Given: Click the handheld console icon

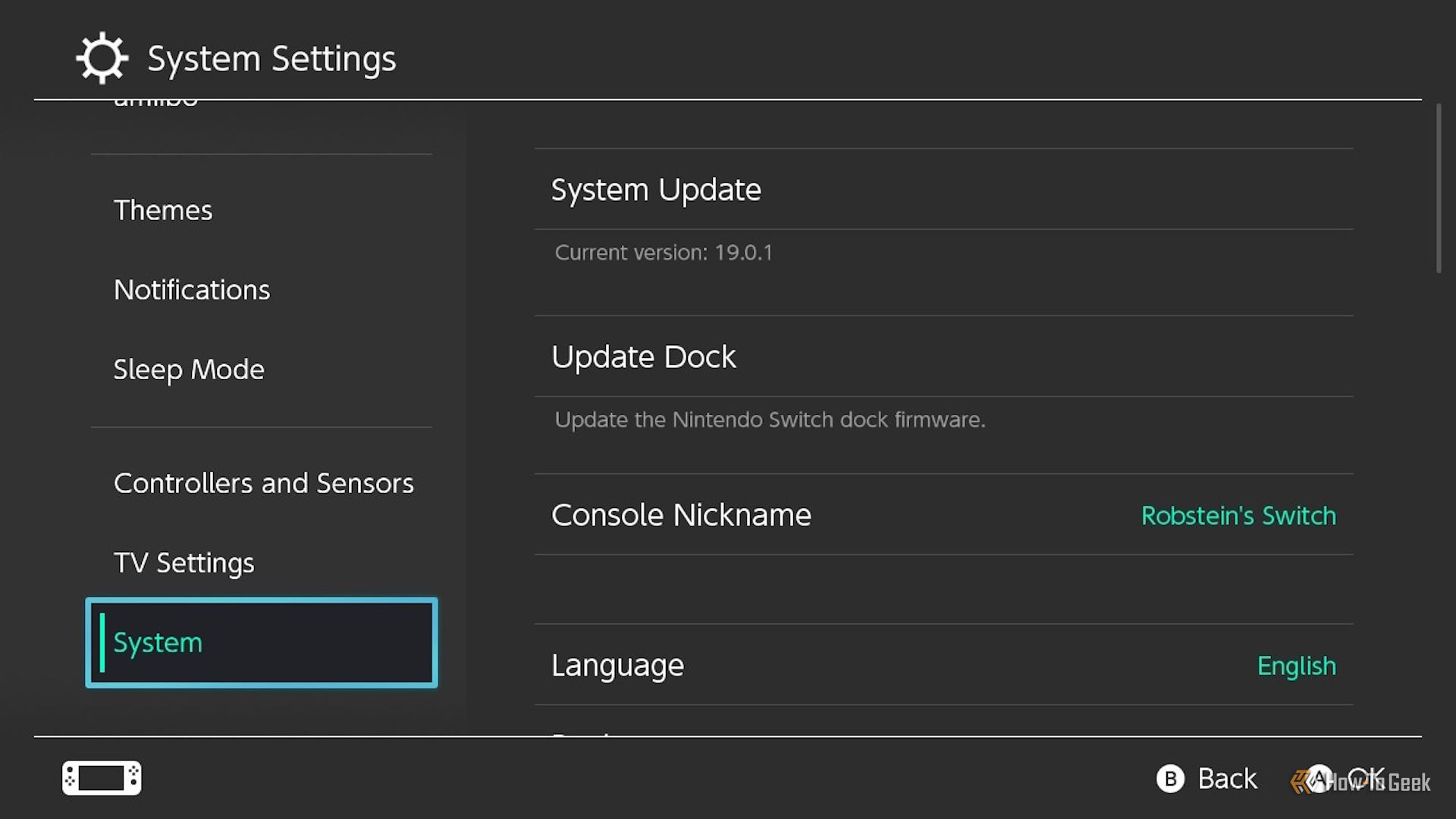Looking at the screenshot, I should 102,778.
